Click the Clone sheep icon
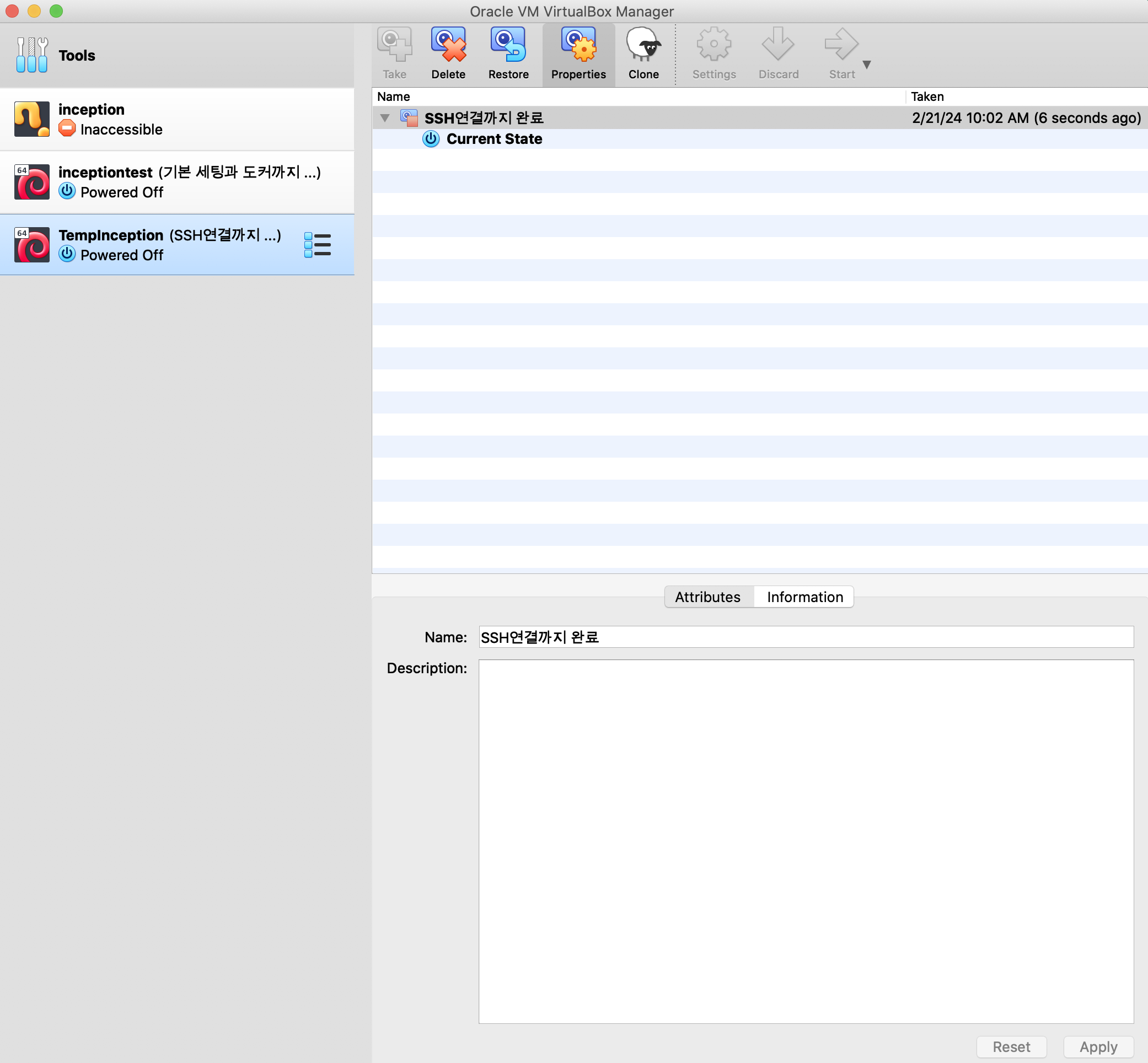1148x1063 pixels. point(643,44)
